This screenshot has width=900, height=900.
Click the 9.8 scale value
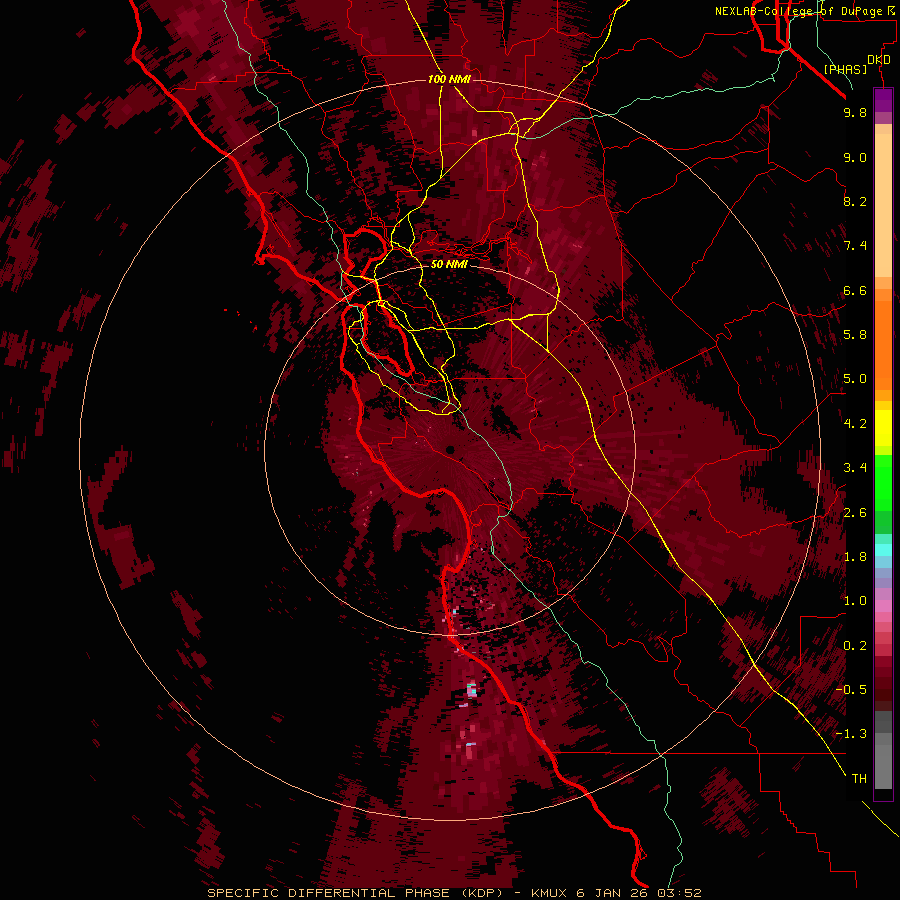coord(855,112)
